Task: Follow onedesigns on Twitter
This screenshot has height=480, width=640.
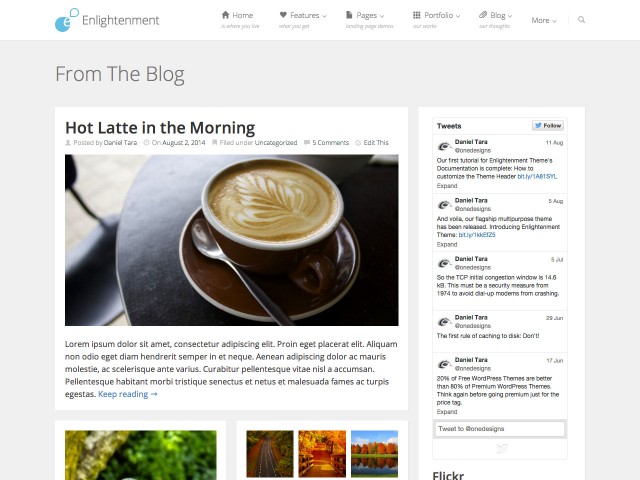Action: 548,126
